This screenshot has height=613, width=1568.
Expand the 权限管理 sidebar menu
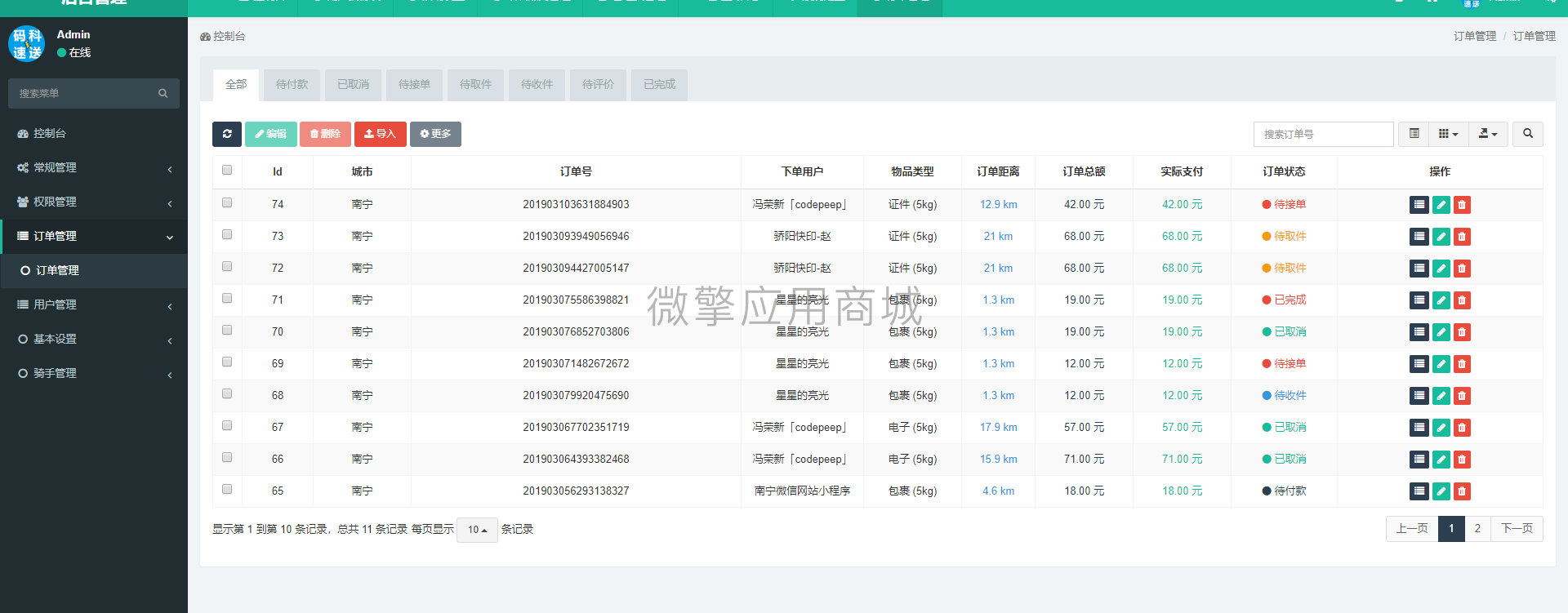coord(94,202)
